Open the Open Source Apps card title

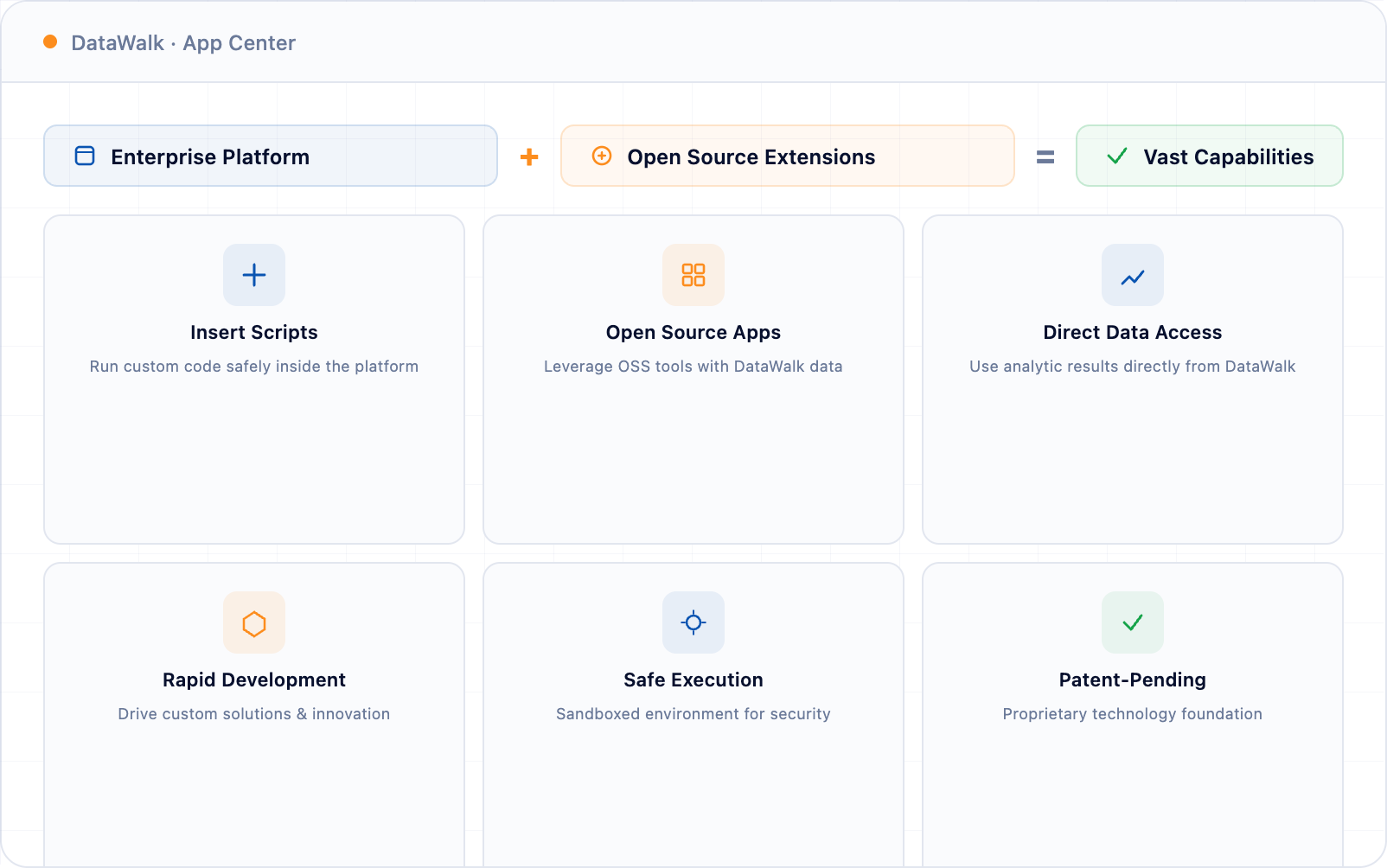click(693, 332)
